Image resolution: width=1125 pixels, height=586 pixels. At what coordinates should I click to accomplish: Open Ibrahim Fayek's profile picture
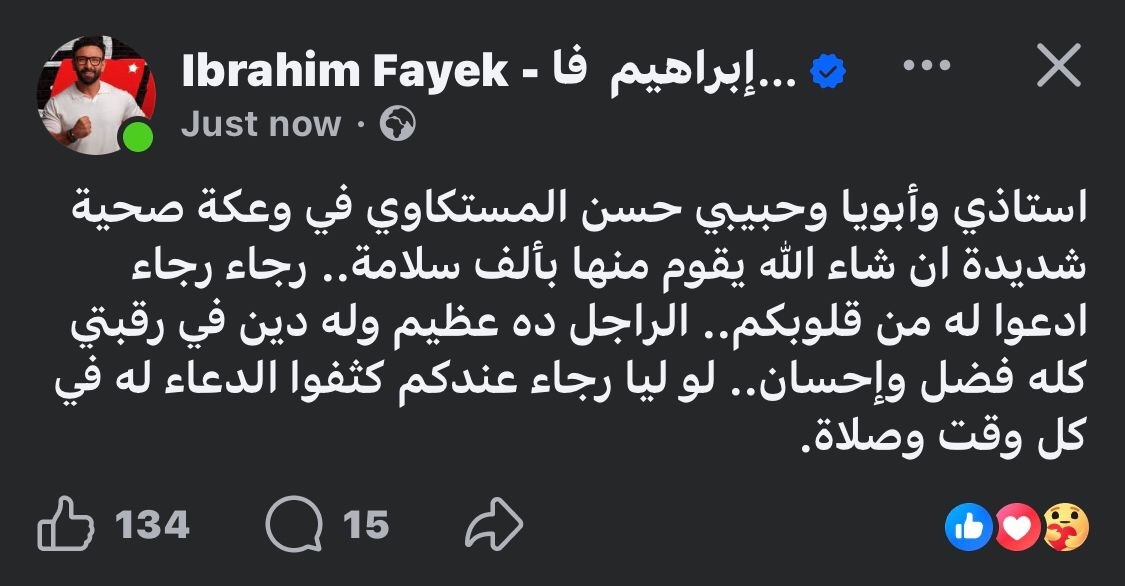pyautogui.click(x=93, y=96)
